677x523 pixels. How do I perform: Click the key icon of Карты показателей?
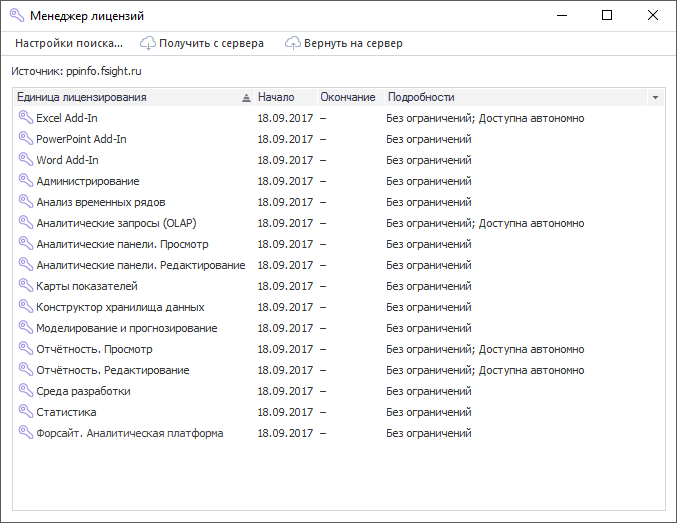tap(25, 286)
